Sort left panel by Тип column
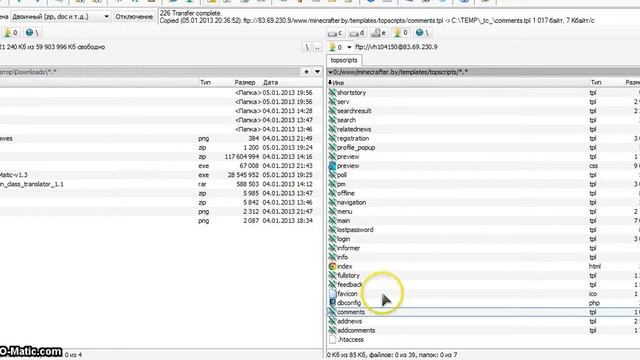The height and width of the screenshot is (360, 640). coord(205,82)
